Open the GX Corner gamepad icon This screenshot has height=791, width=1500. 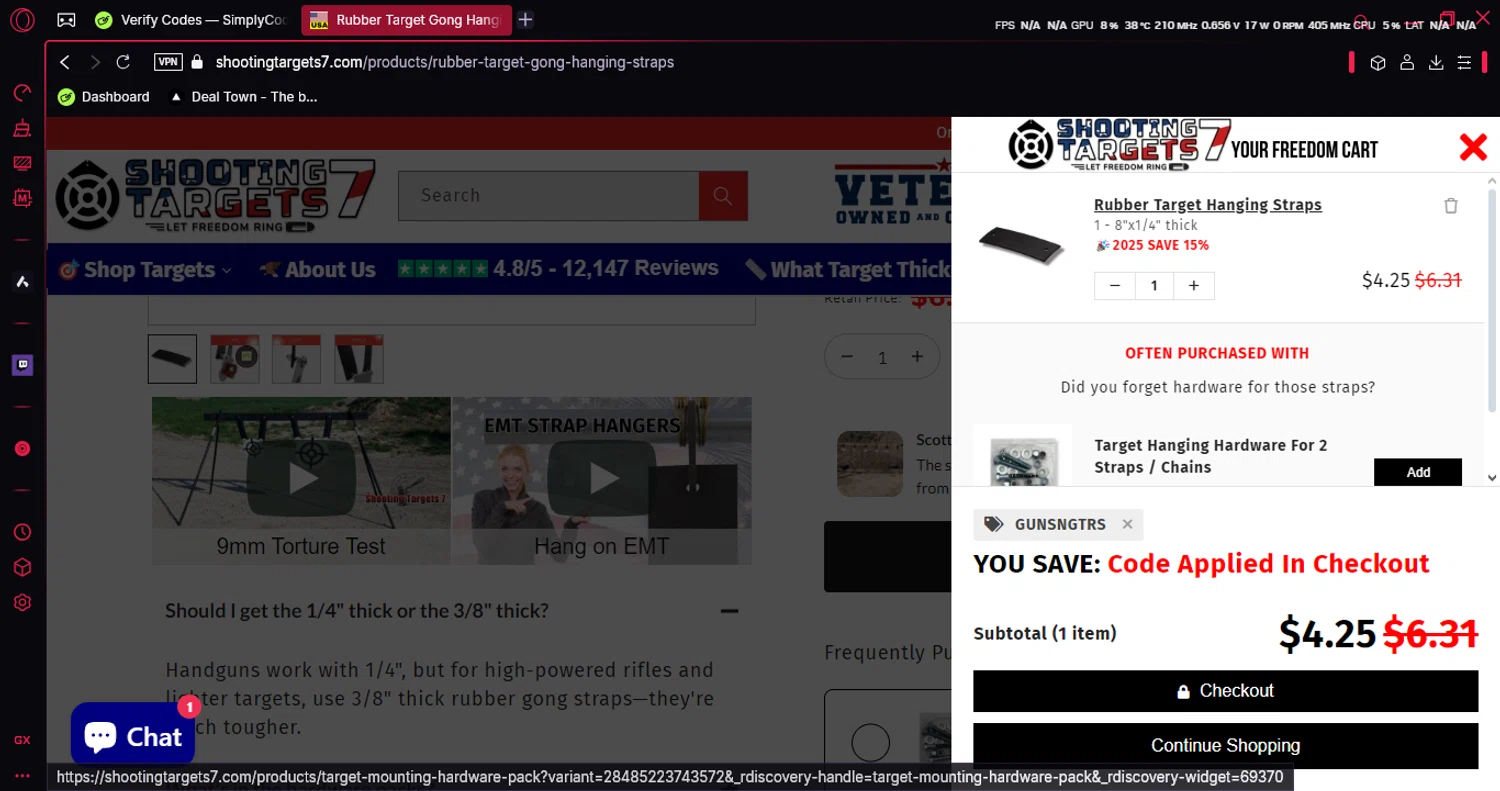pyautogui.click(x=65, y=19)
